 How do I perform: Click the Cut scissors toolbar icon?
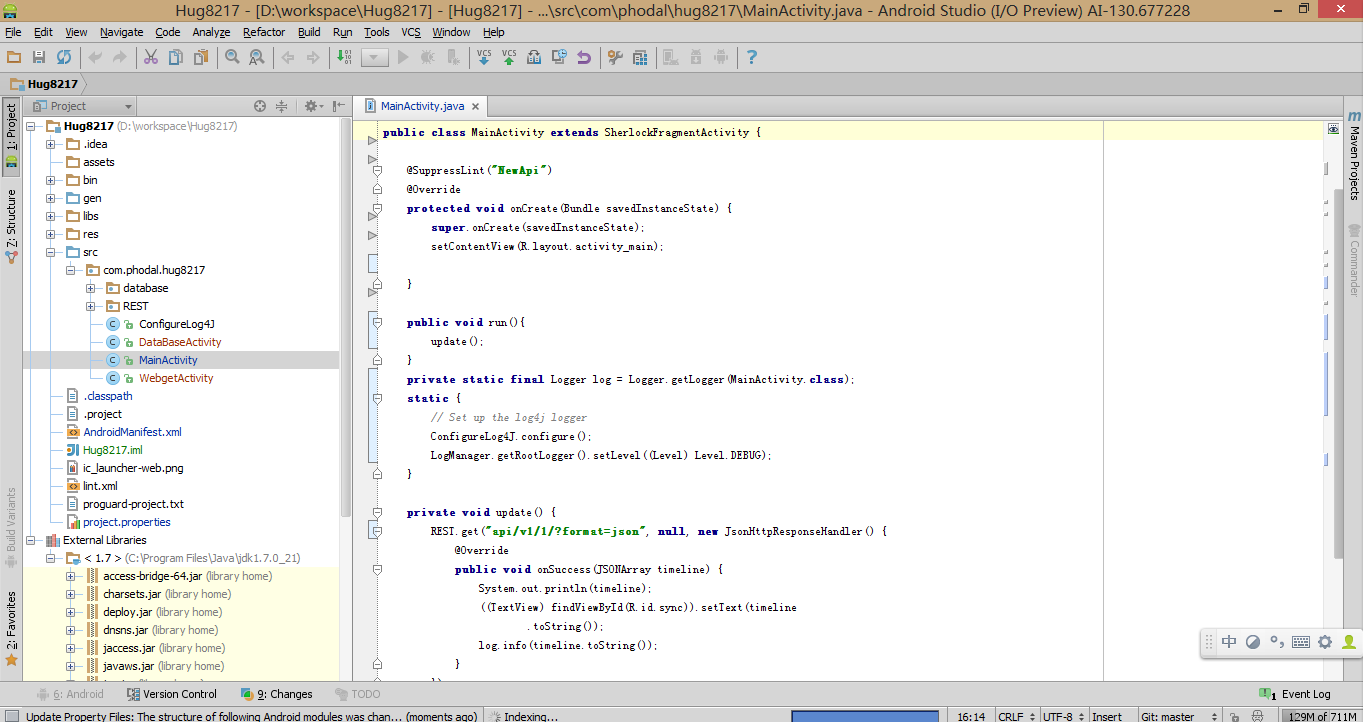click(x=151, y=58)
